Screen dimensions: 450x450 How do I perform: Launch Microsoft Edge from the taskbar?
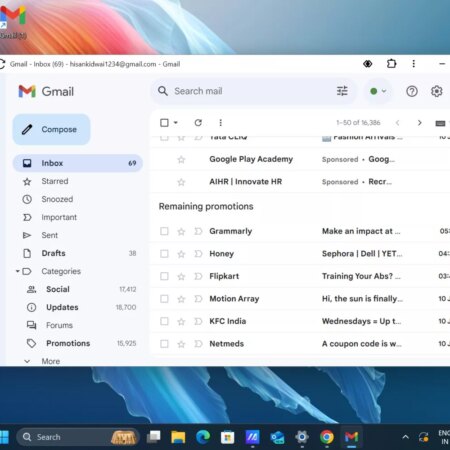pos(203,437)
